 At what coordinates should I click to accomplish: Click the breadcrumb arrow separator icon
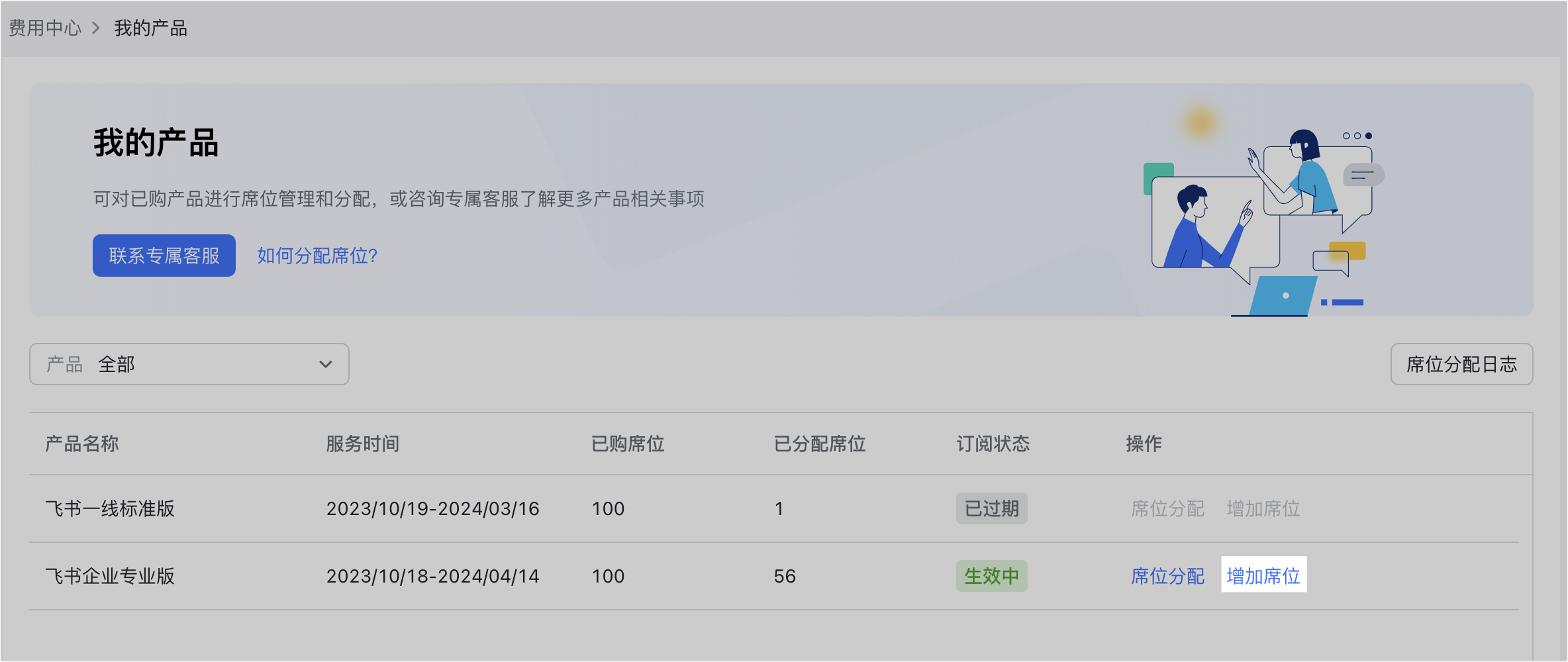click(x=96, y=28)
